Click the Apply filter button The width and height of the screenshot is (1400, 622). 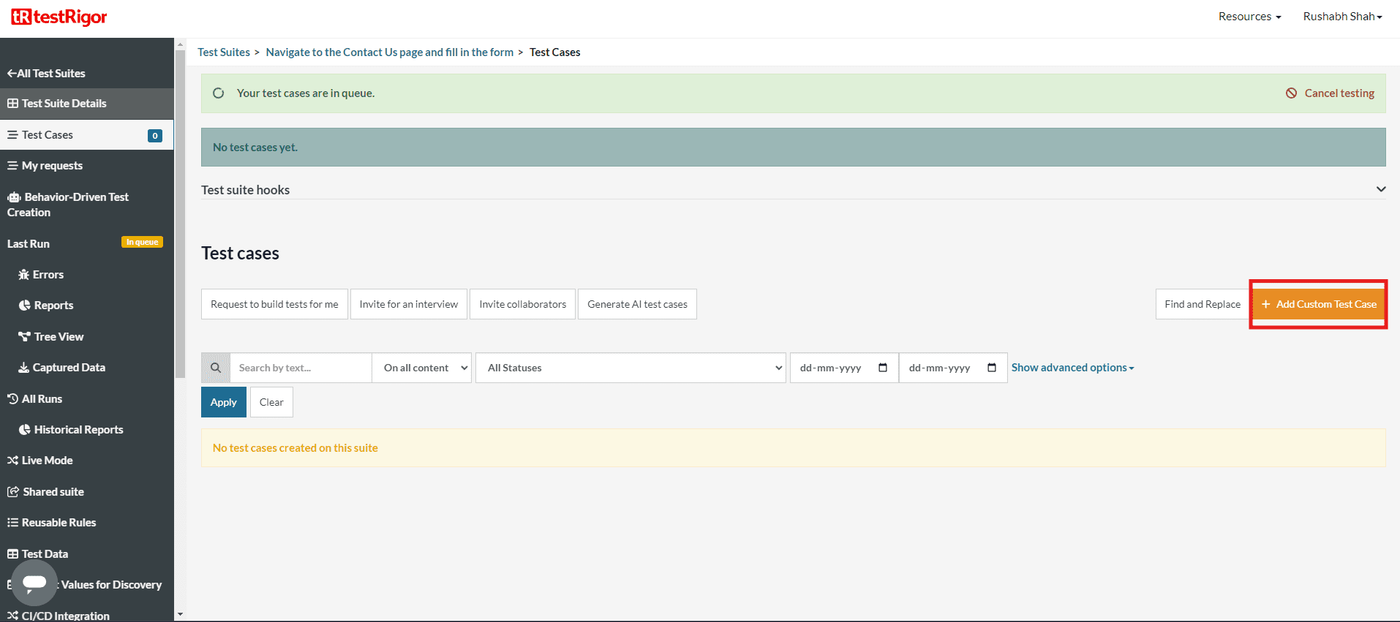coord(223,402)
